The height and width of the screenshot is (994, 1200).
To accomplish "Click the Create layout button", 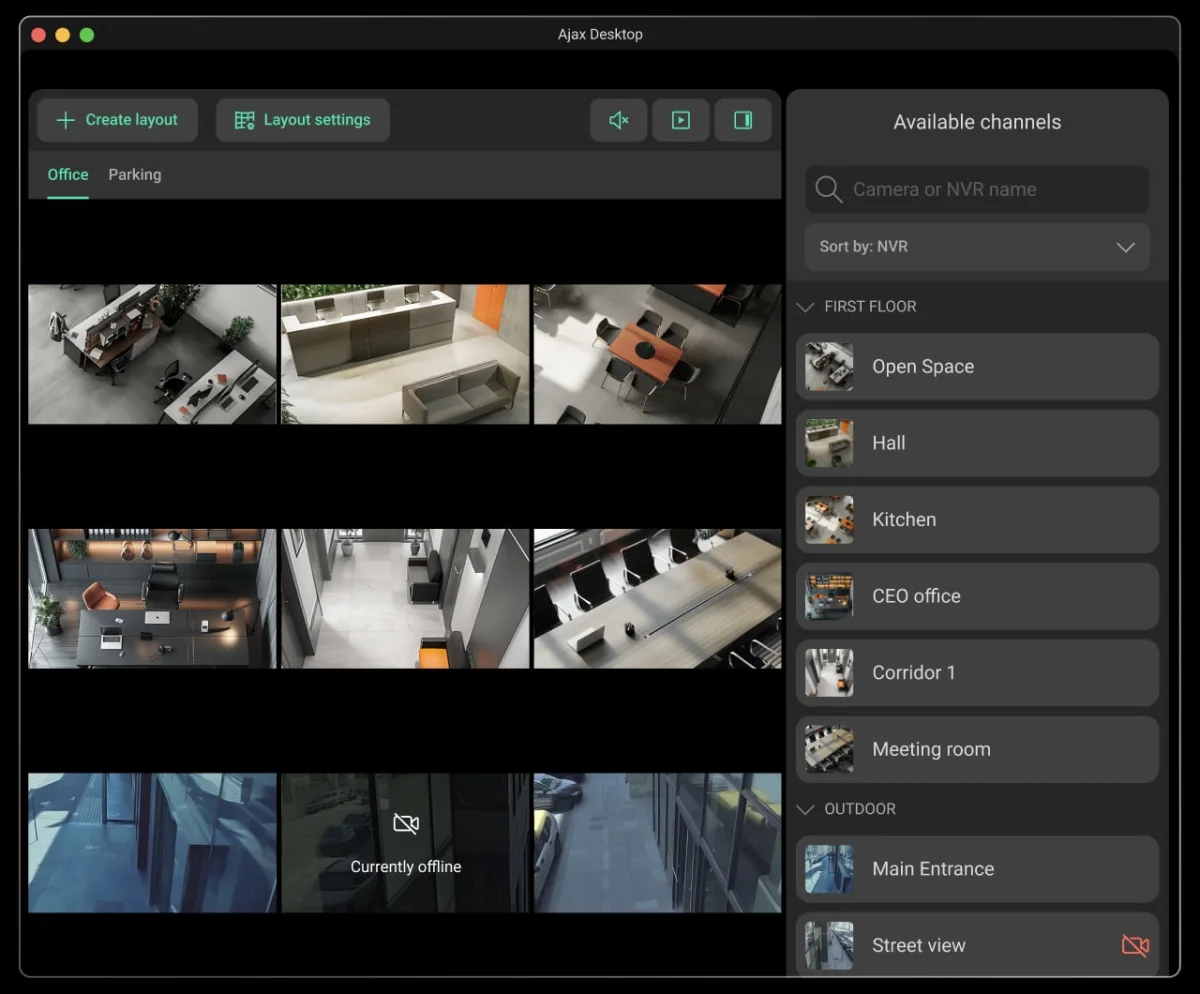I will 117,120.
